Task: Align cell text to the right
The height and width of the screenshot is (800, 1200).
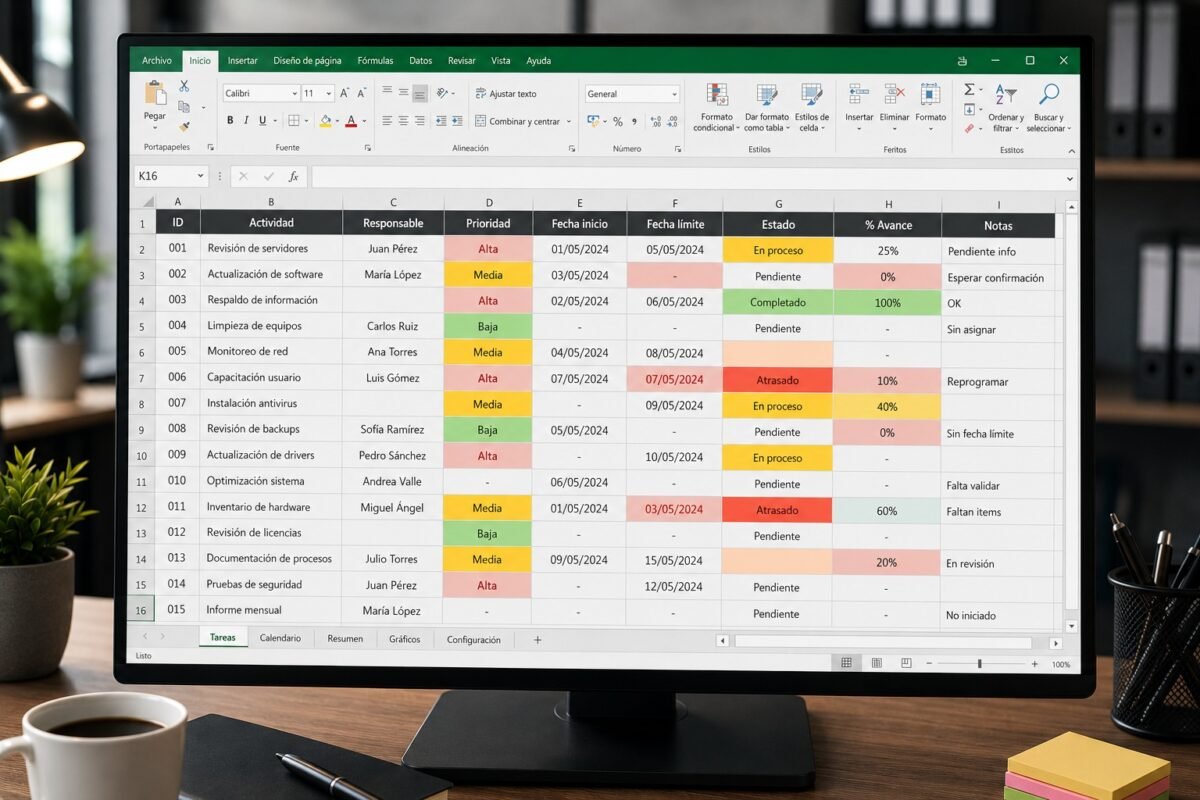Action: (420, 121)
